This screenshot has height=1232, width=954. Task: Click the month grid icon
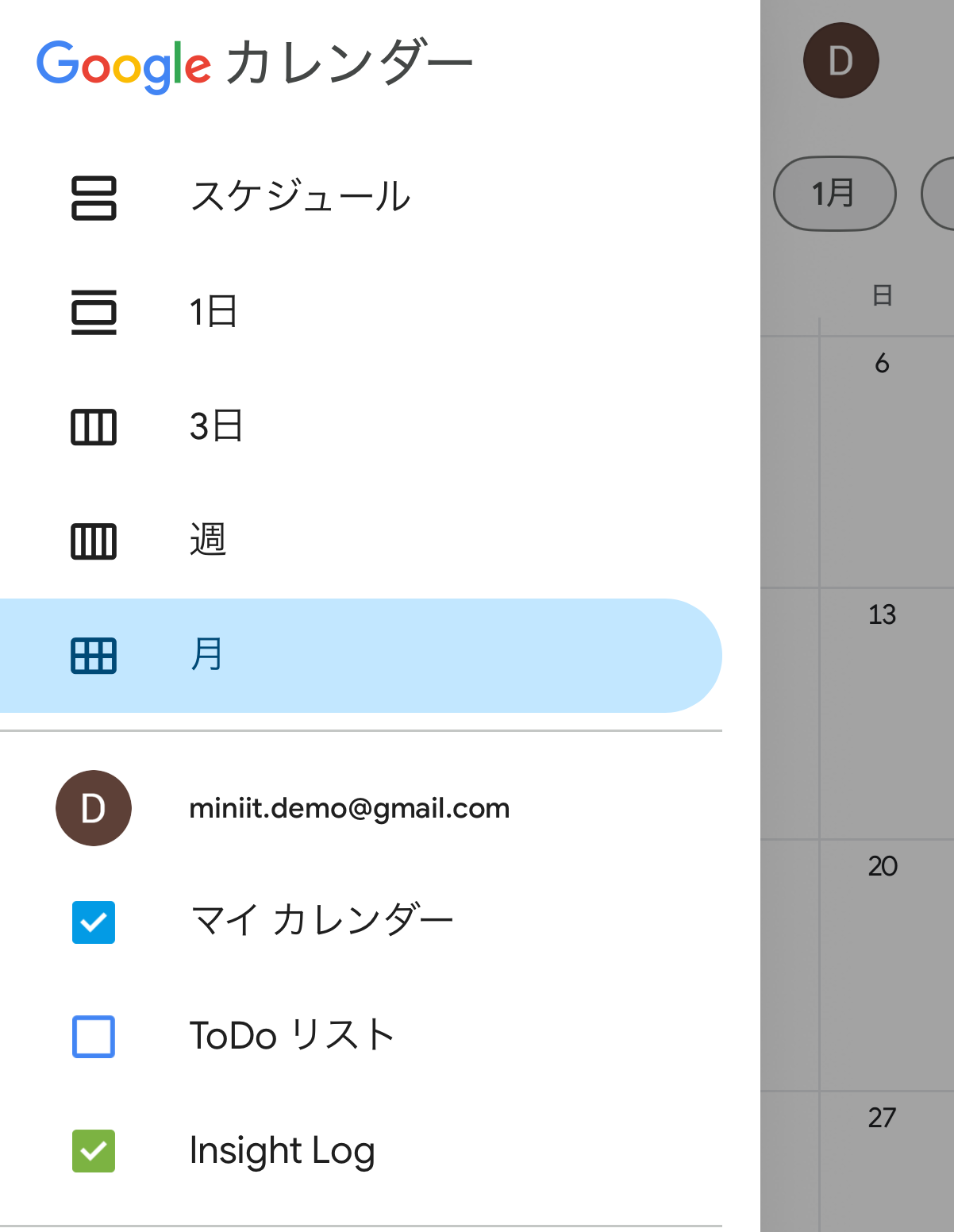point(94,656)
